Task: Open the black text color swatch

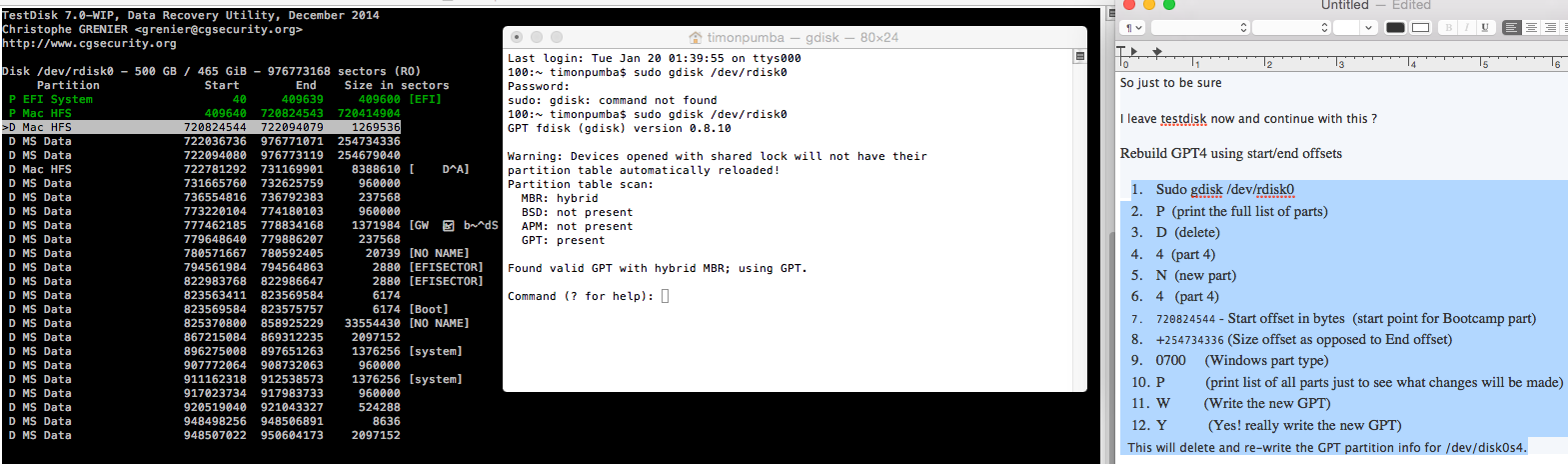Action: point(1395,28)
